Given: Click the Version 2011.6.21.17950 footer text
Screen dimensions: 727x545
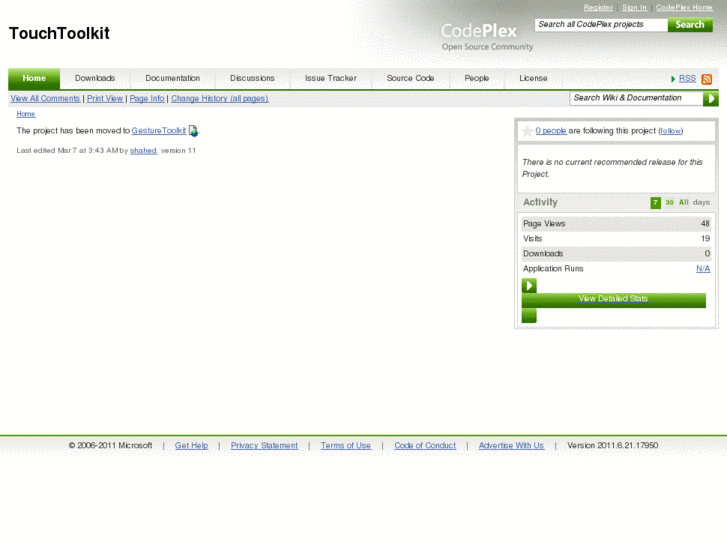Looking at the screenshot, I should click(612, 446).
